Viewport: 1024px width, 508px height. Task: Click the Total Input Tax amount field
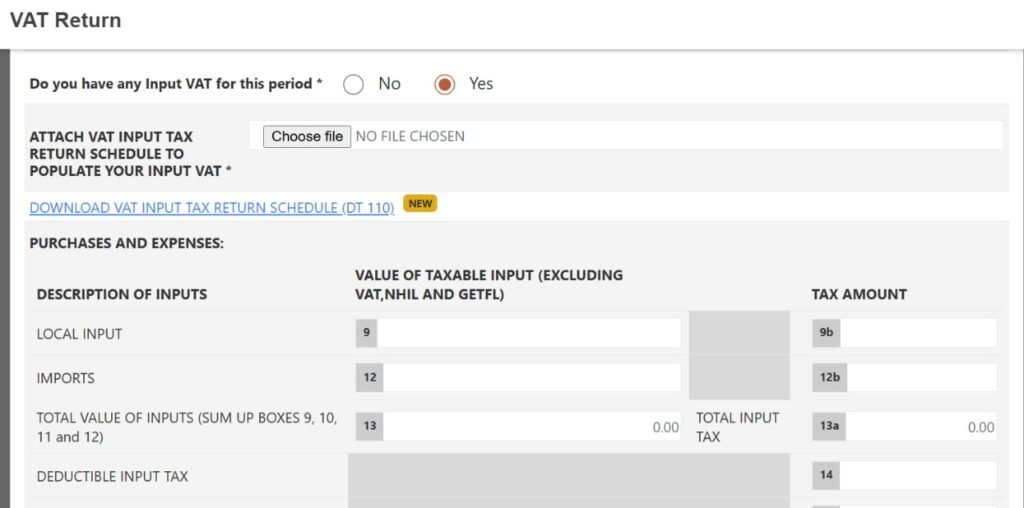pyautogui.click(x=921, y=427)
